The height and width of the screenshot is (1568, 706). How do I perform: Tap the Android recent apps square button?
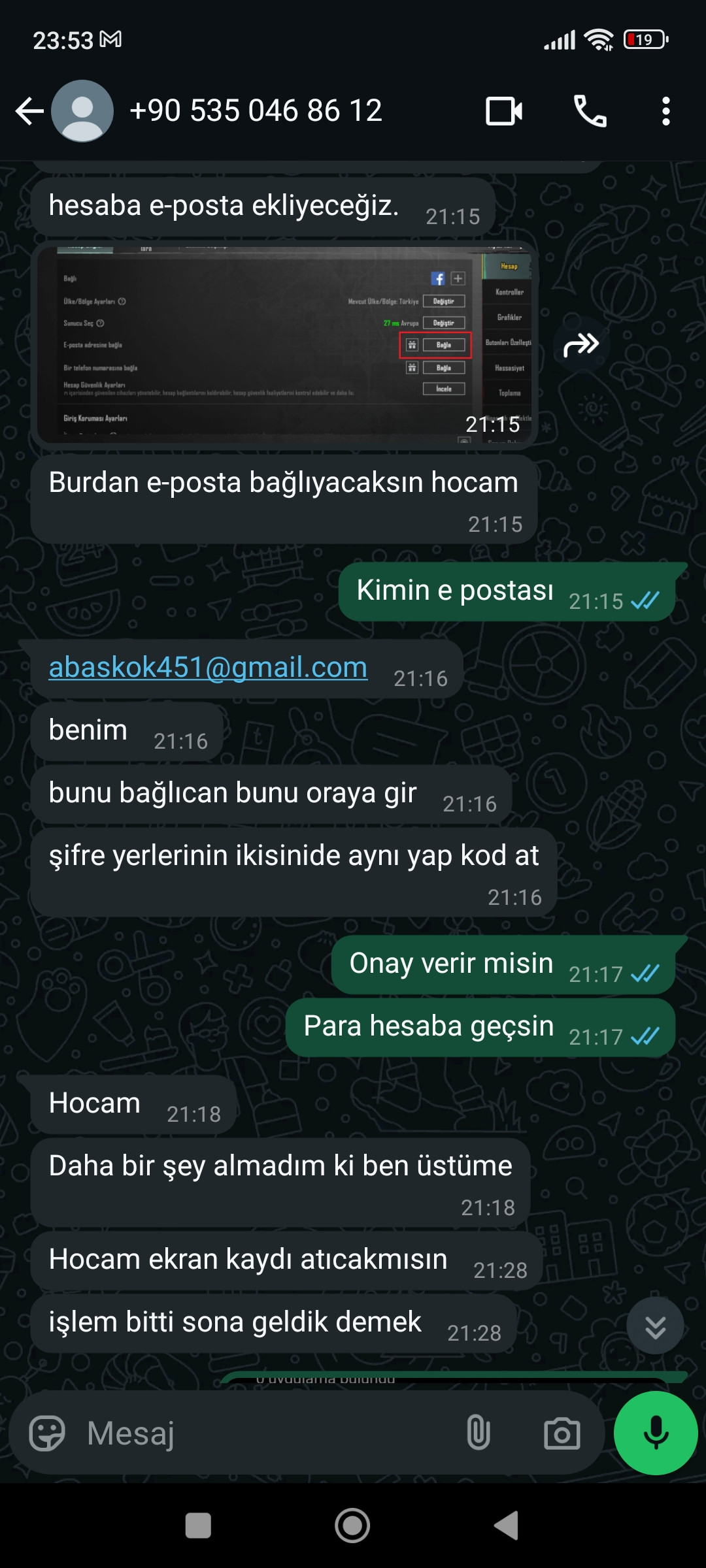[x=198, y=1526]
